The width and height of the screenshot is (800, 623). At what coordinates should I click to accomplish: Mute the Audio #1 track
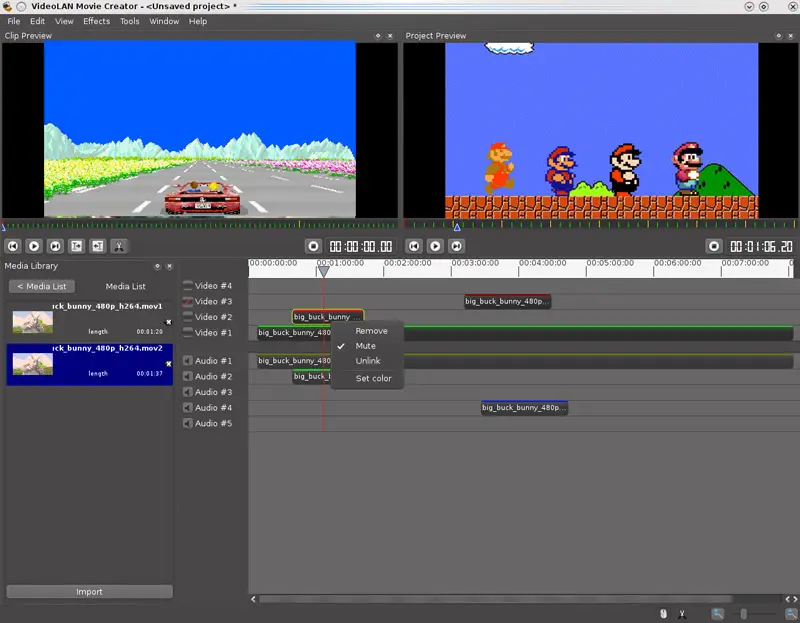click(x=187, y=361)
